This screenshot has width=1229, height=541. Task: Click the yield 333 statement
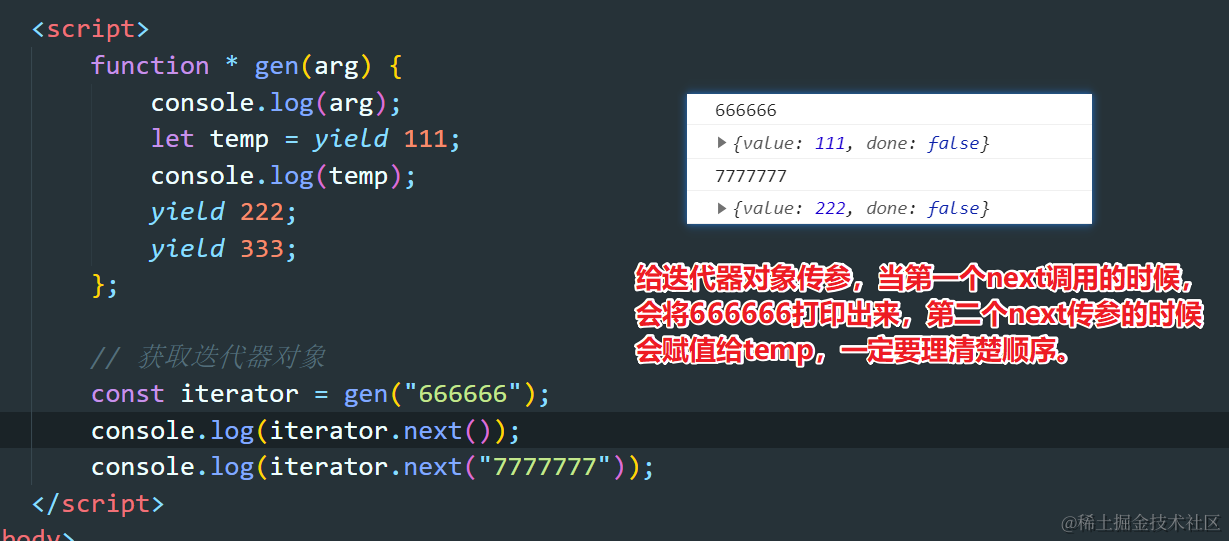coord(224,248)
